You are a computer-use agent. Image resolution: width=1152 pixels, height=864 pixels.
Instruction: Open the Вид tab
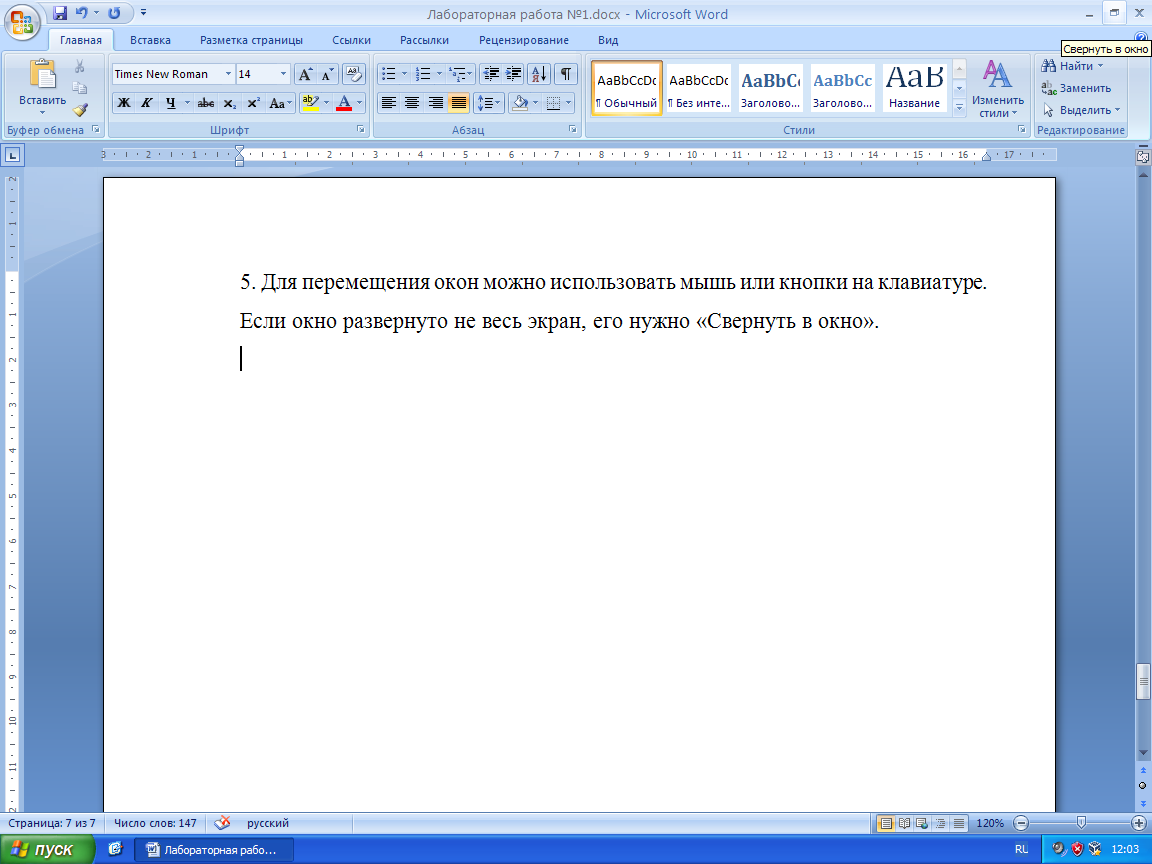608,40
